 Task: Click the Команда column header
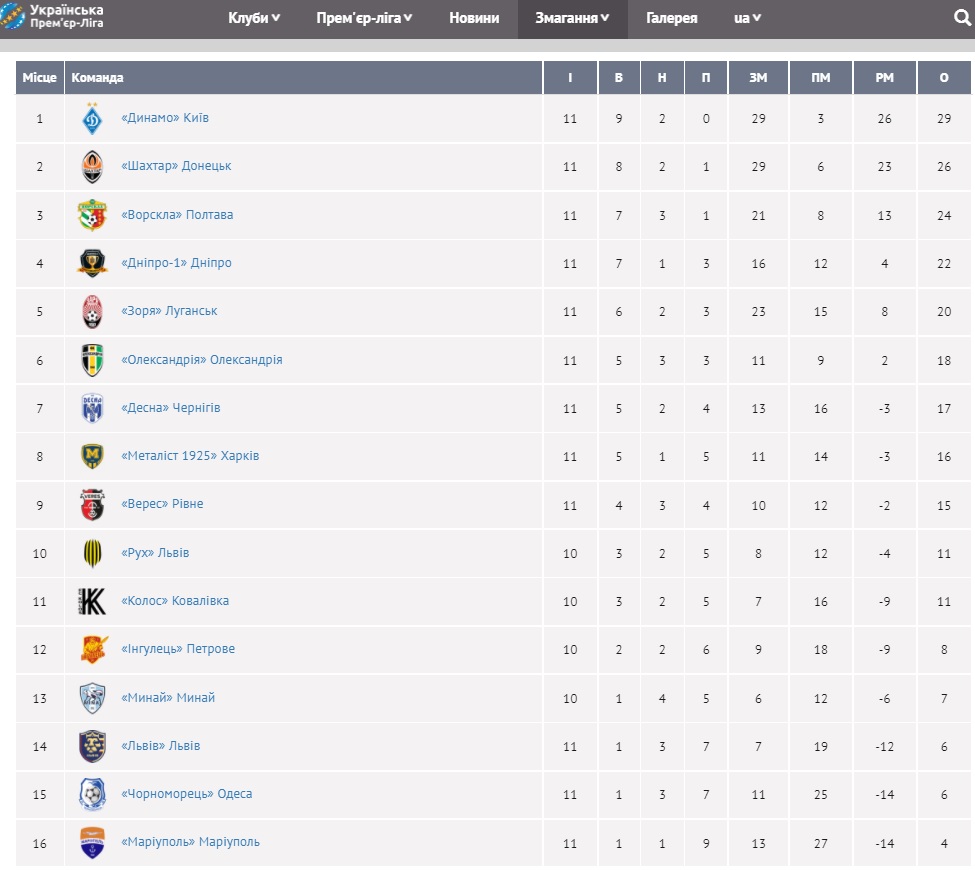pos(98,78)
